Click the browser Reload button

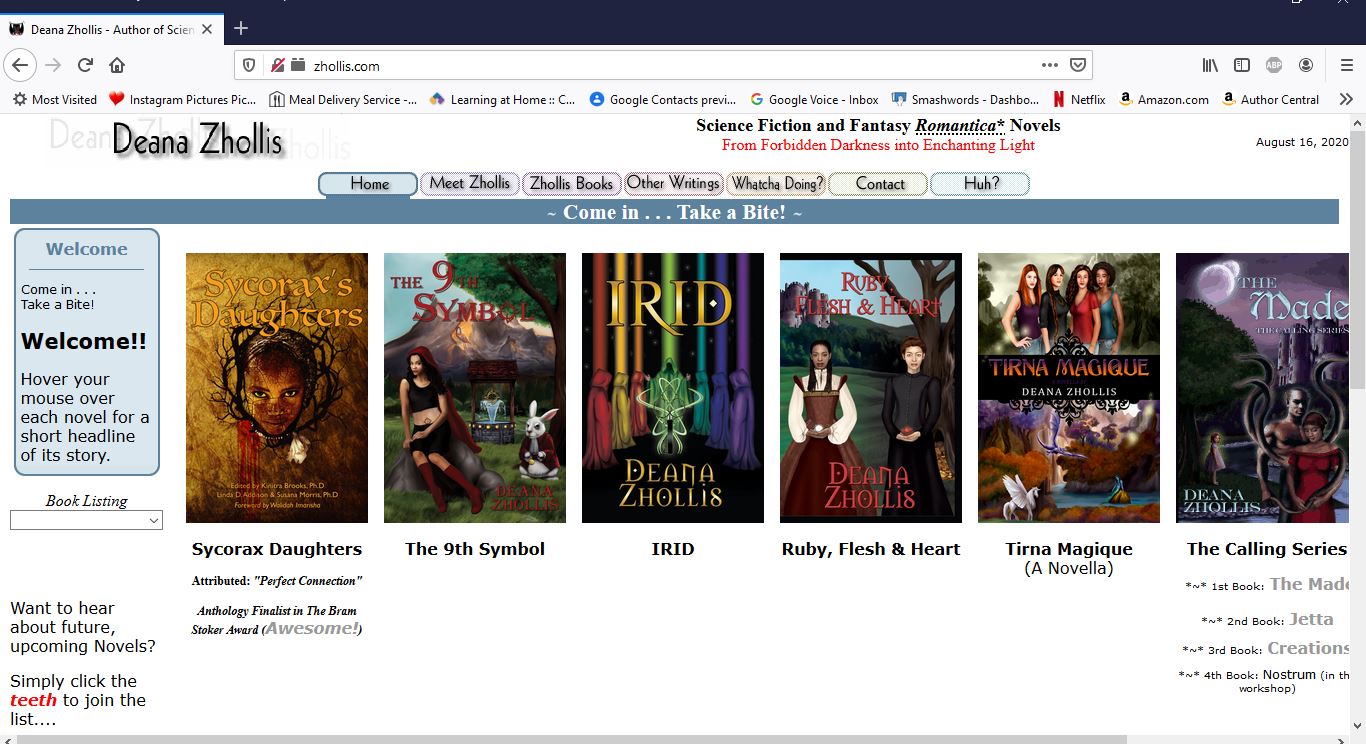85,66
